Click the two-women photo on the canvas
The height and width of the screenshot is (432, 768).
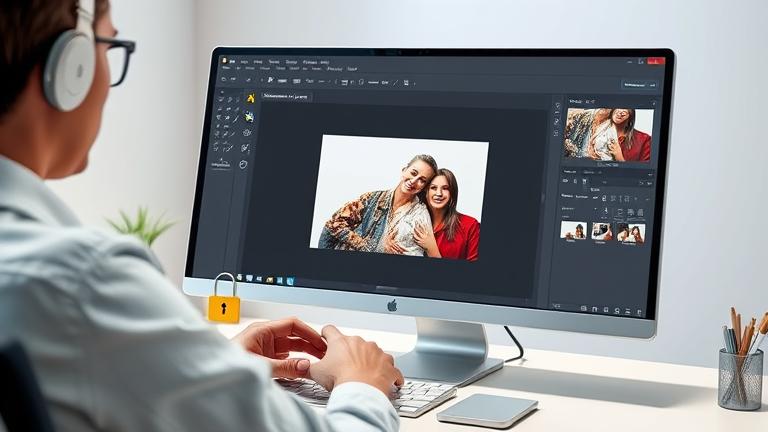tap(399, 197)
